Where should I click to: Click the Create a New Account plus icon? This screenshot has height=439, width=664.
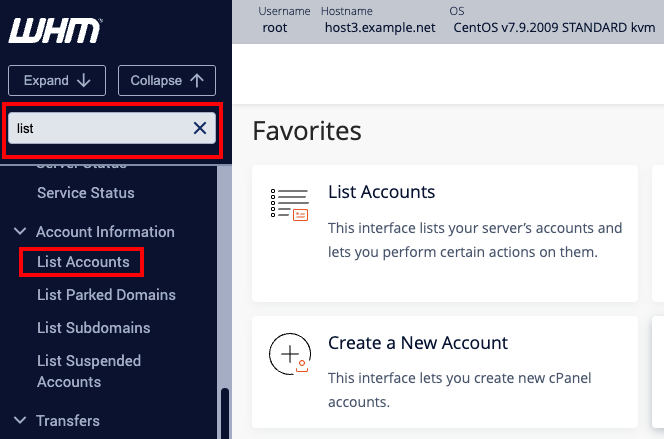pos(289,355)
